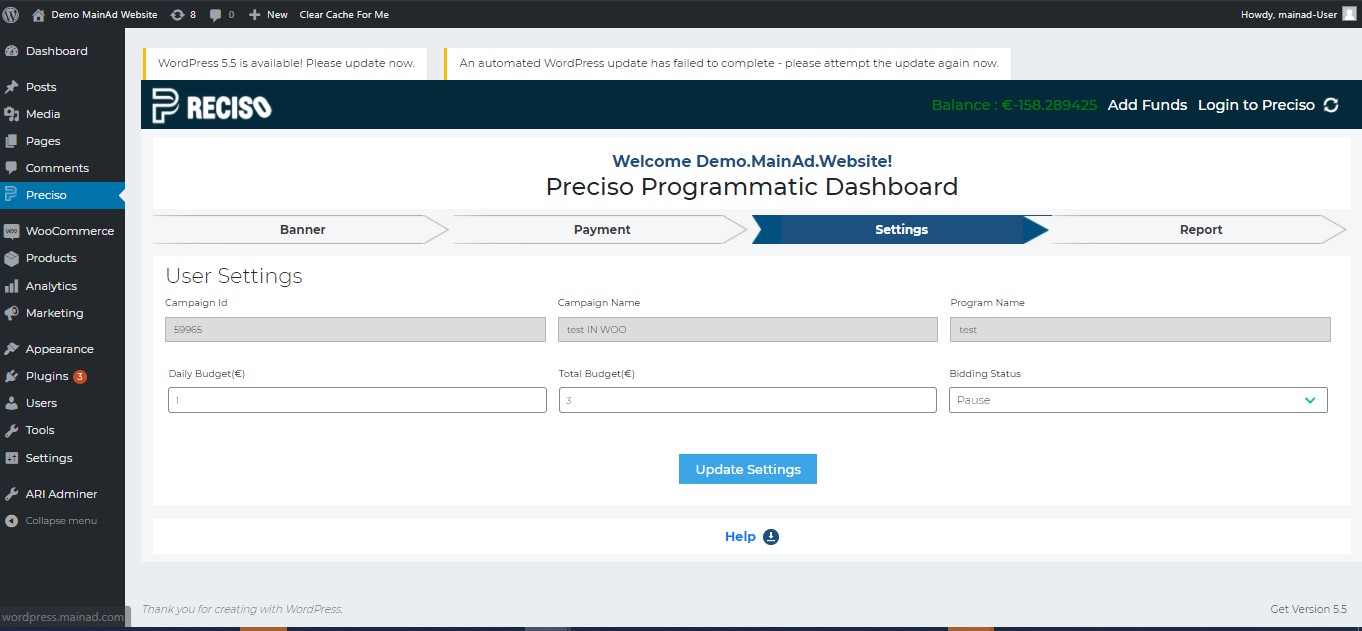The height and width of the screenshot is (631, 1362).
Task: Click the download icon next to Help
Action: [771, 537]
